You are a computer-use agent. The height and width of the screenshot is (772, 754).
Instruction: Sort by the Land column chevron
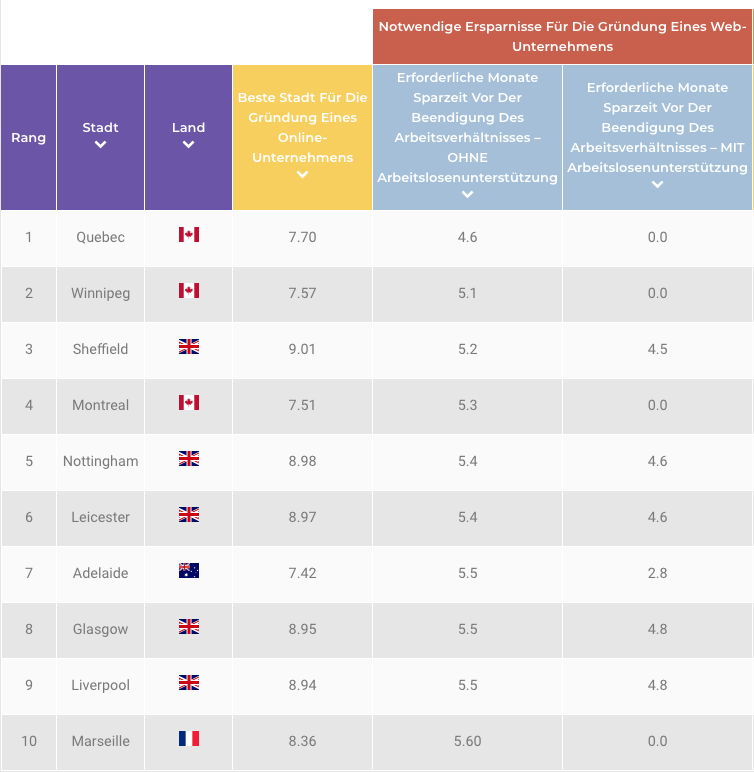[x=188, y=145]
